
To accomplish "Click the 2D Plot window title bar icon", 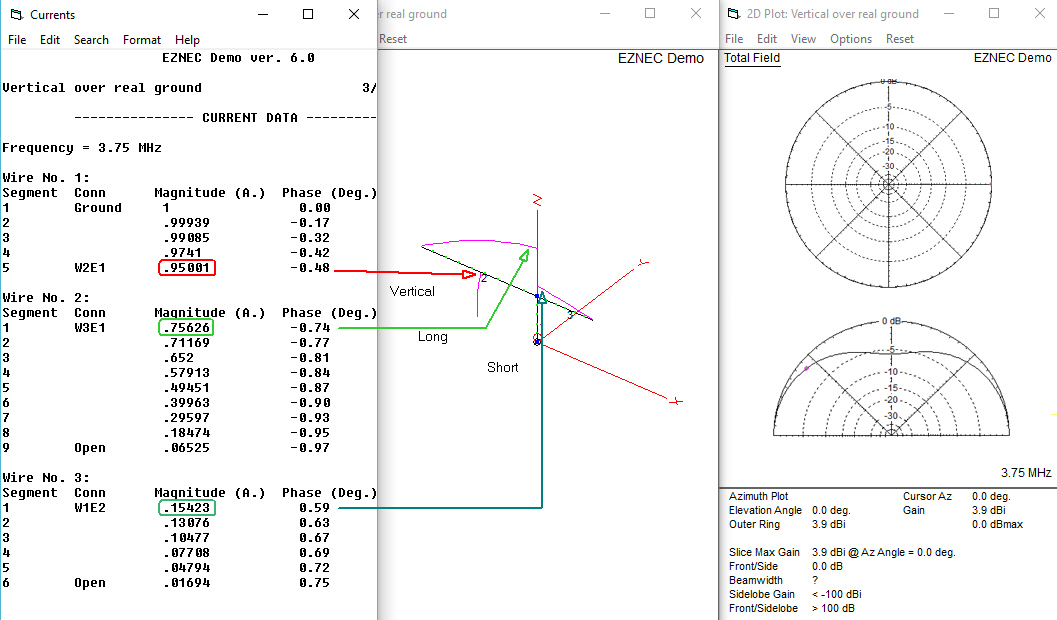I will [733, 14].
